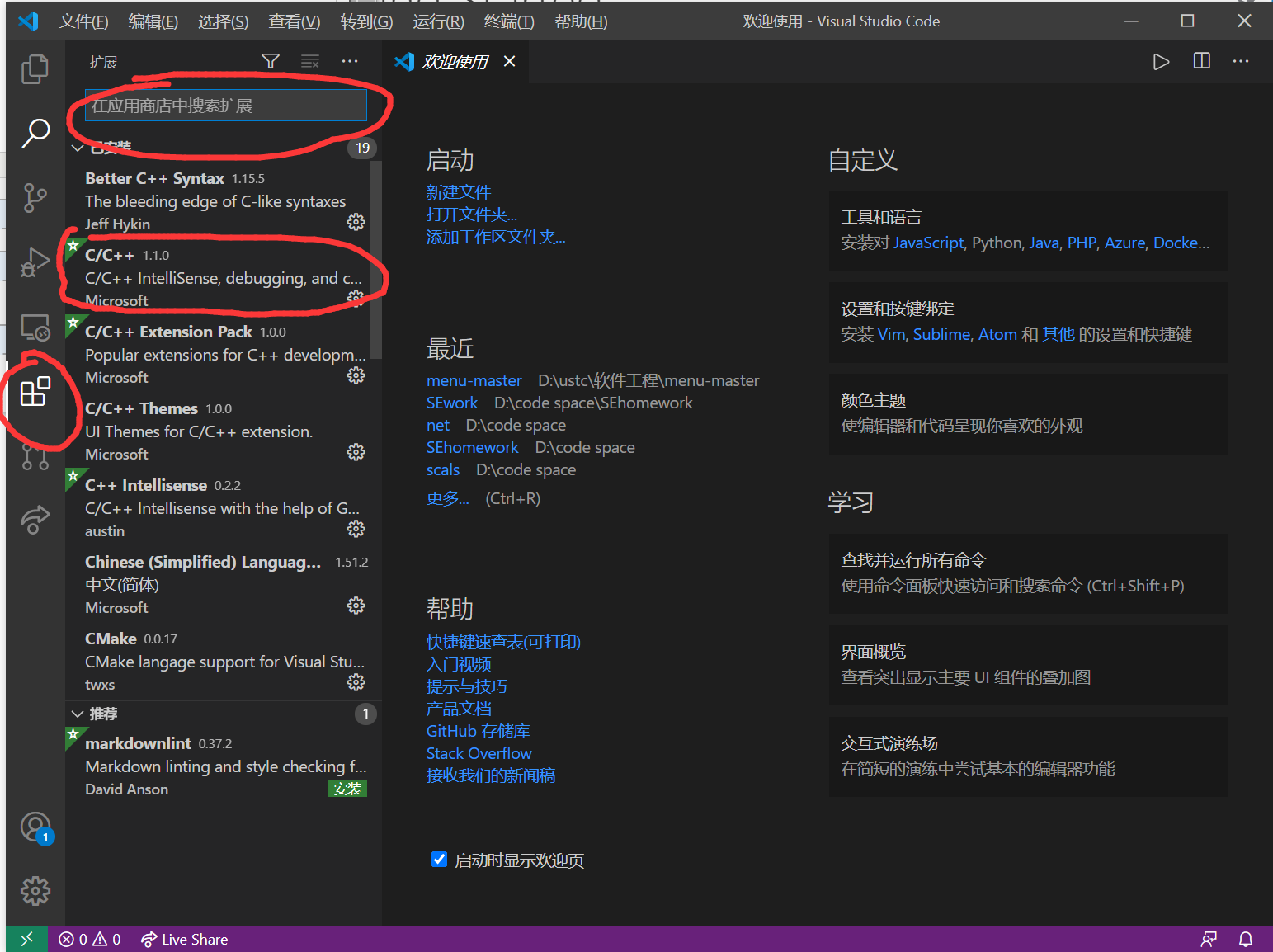Close the 欢迎使用 tab
This screenshot has width=1273, height=952.
point(510,61)
